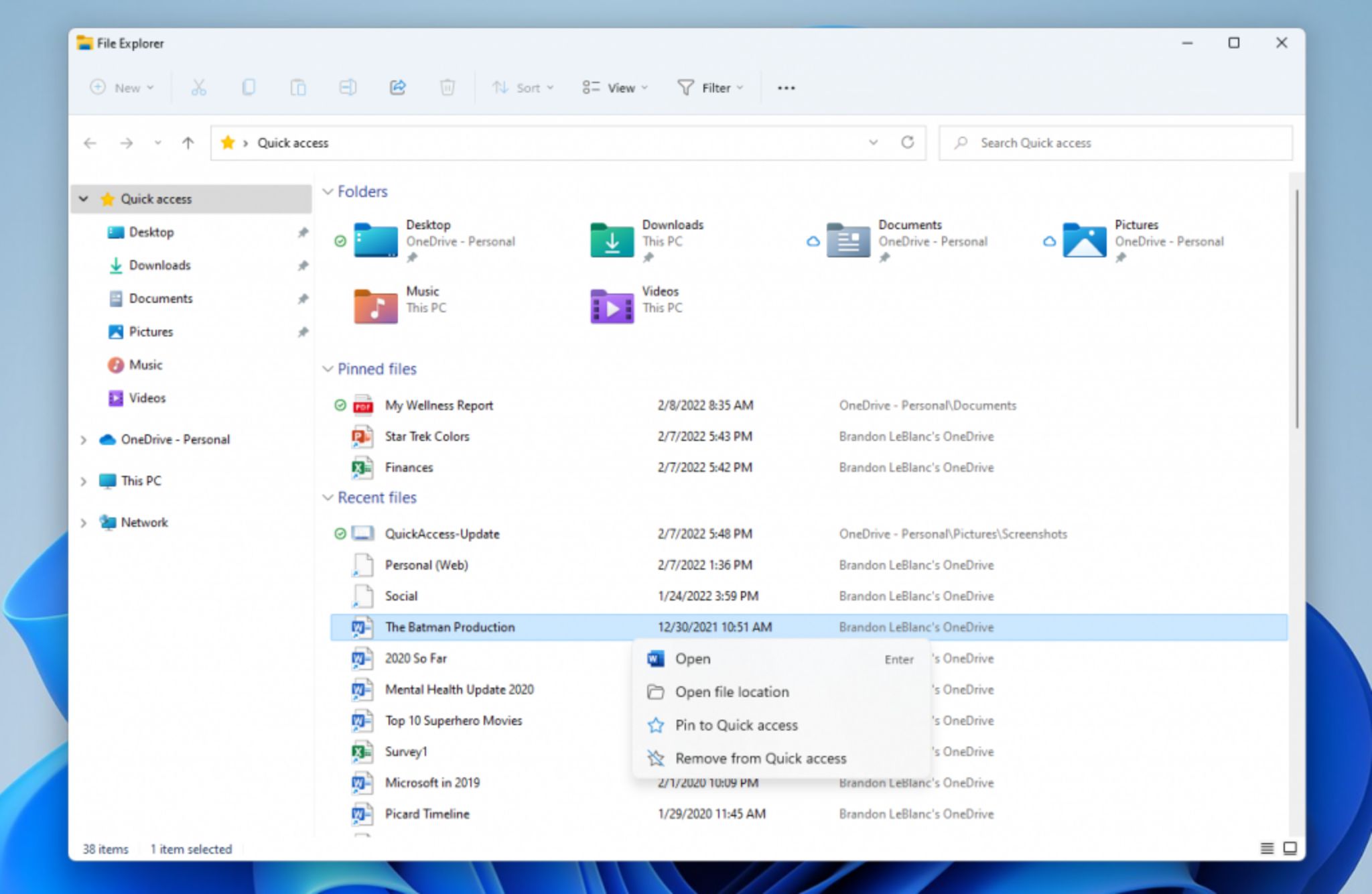Select Open file location from context menu
Image resolution: width=1372 pixels, height=894 pixels.
pos(730,691)
